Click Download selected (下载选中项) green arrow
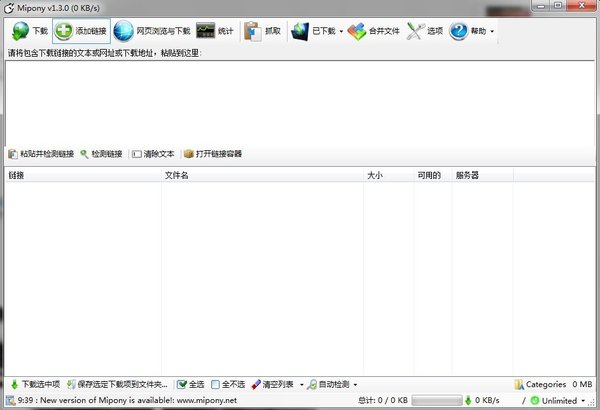This screenshot has width=600, height=410. 15,384
